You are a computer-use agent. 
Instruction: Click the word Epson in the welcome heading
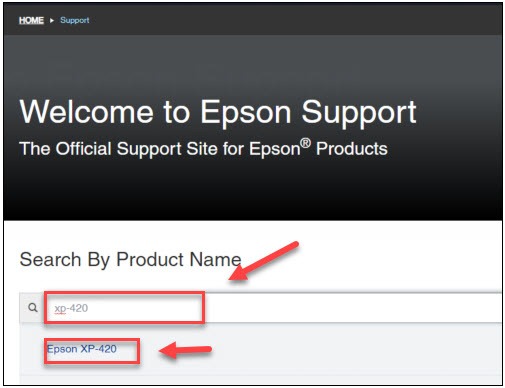[x=246, y=113]
